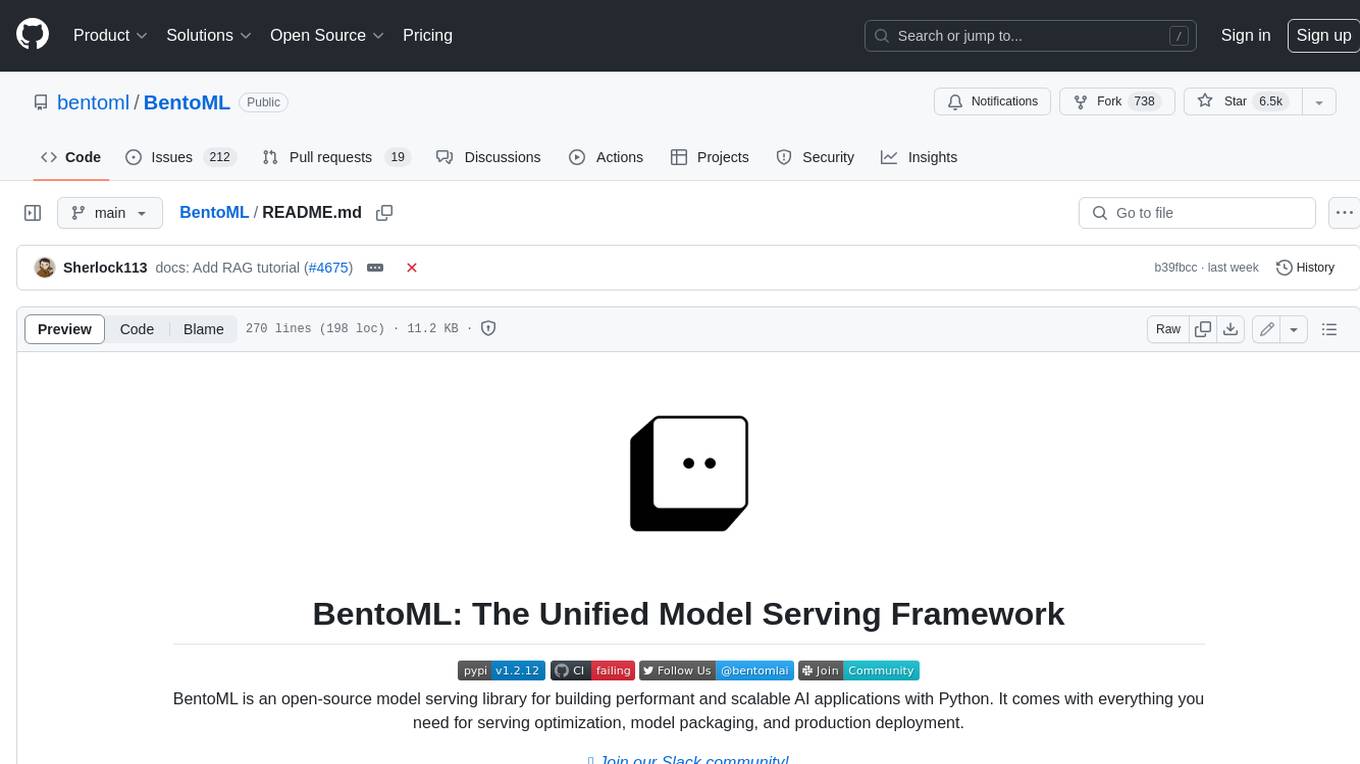Focus the Go to file field
The image size is (1360, 764).
[x=1197, y=213]
